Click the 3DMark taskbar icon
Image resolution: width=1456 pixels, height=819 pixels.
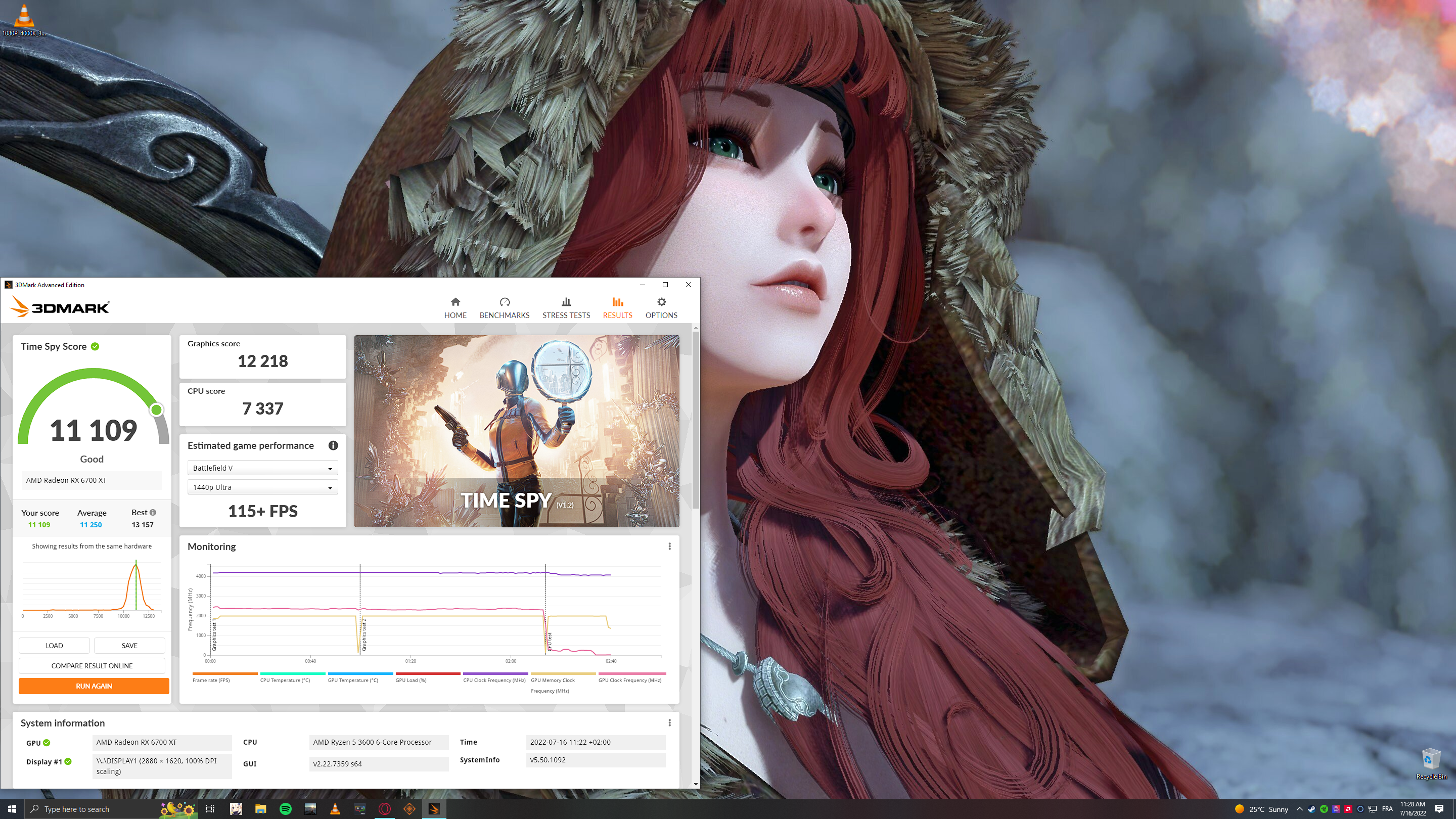tap(435, 809)
